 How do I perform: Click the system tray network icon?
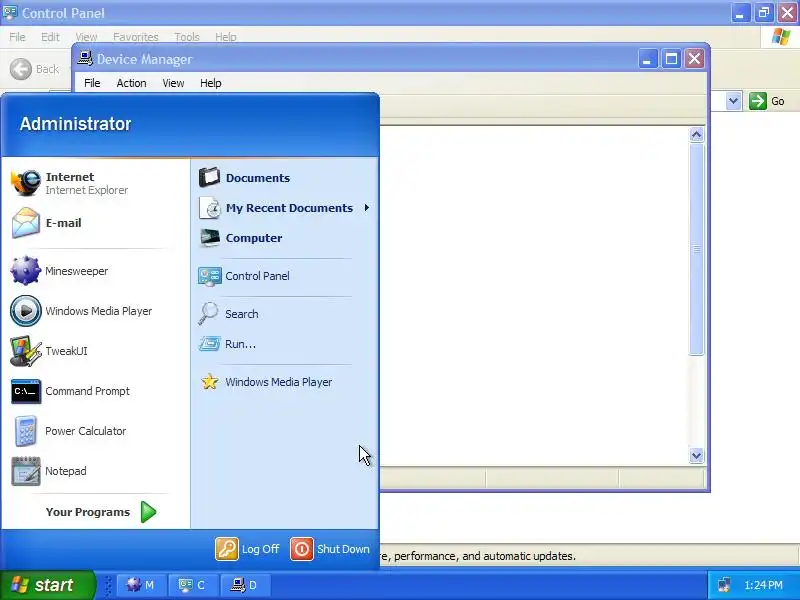tap(724, 585)
